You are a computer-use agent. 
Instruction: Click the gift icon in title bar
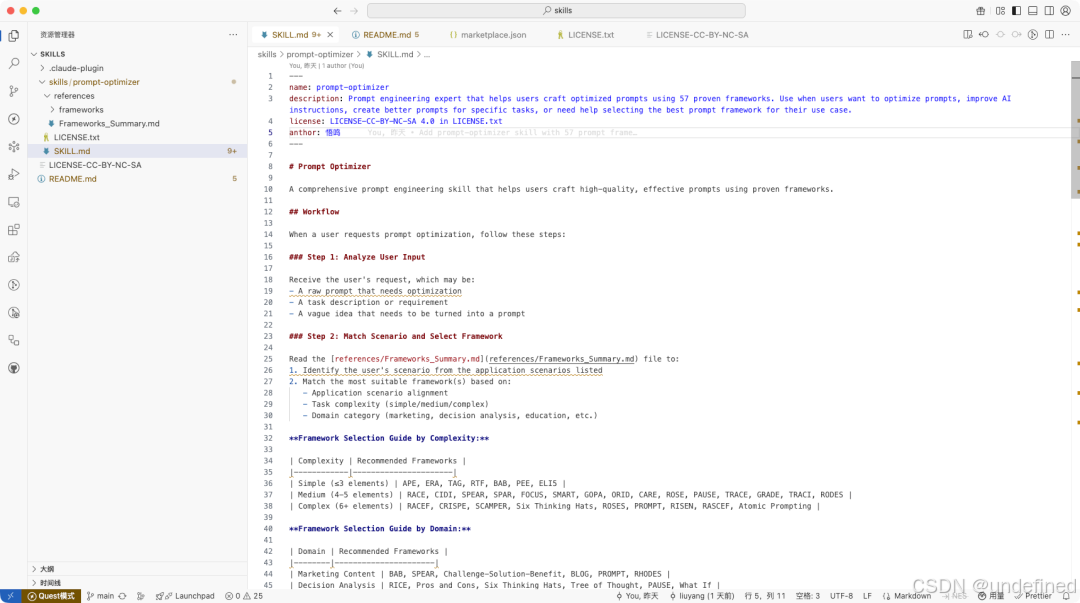pos(981,10)
